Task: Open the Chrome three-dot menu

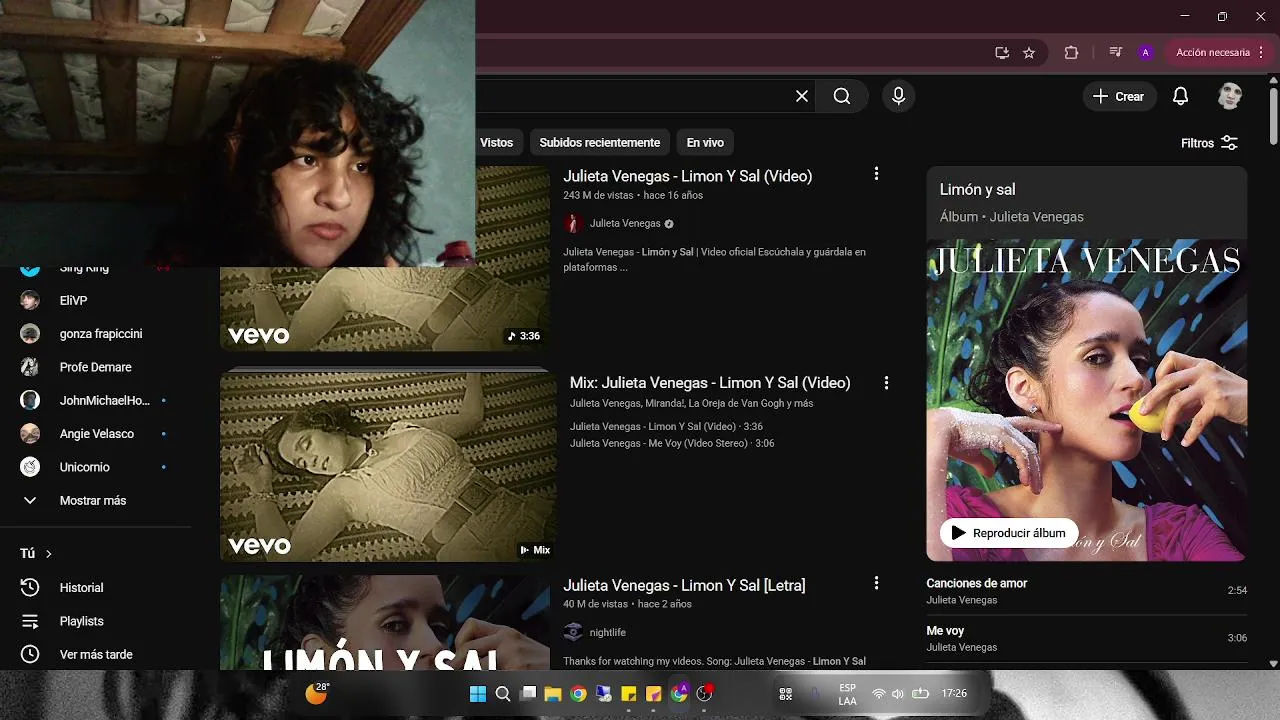Action: 1261,53
